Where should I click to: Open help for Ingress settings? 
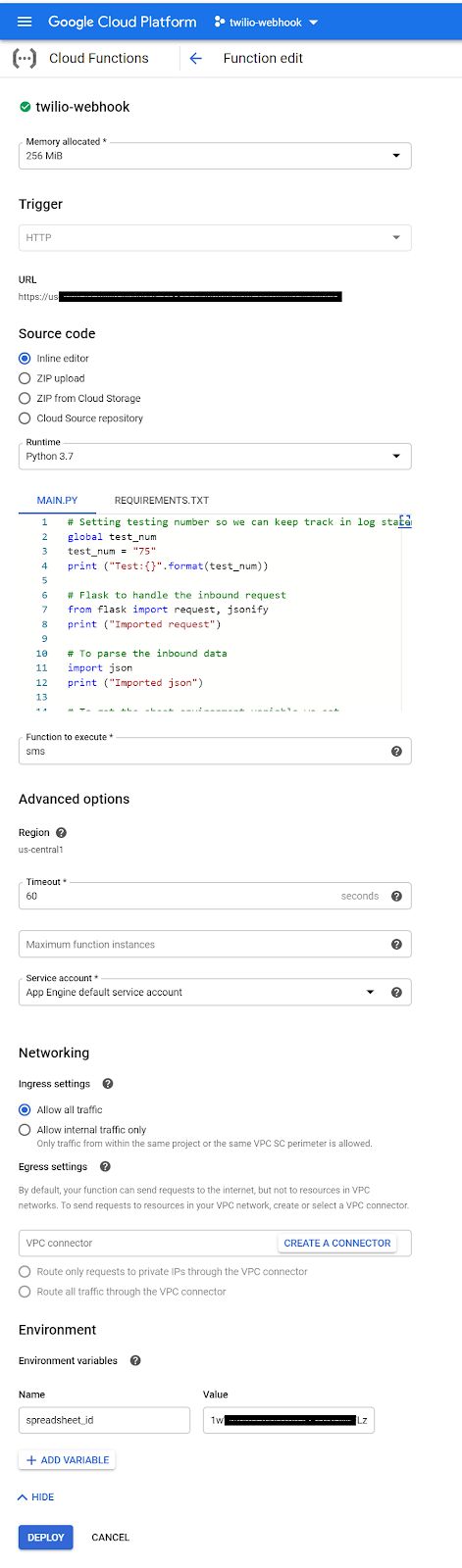108,1084
